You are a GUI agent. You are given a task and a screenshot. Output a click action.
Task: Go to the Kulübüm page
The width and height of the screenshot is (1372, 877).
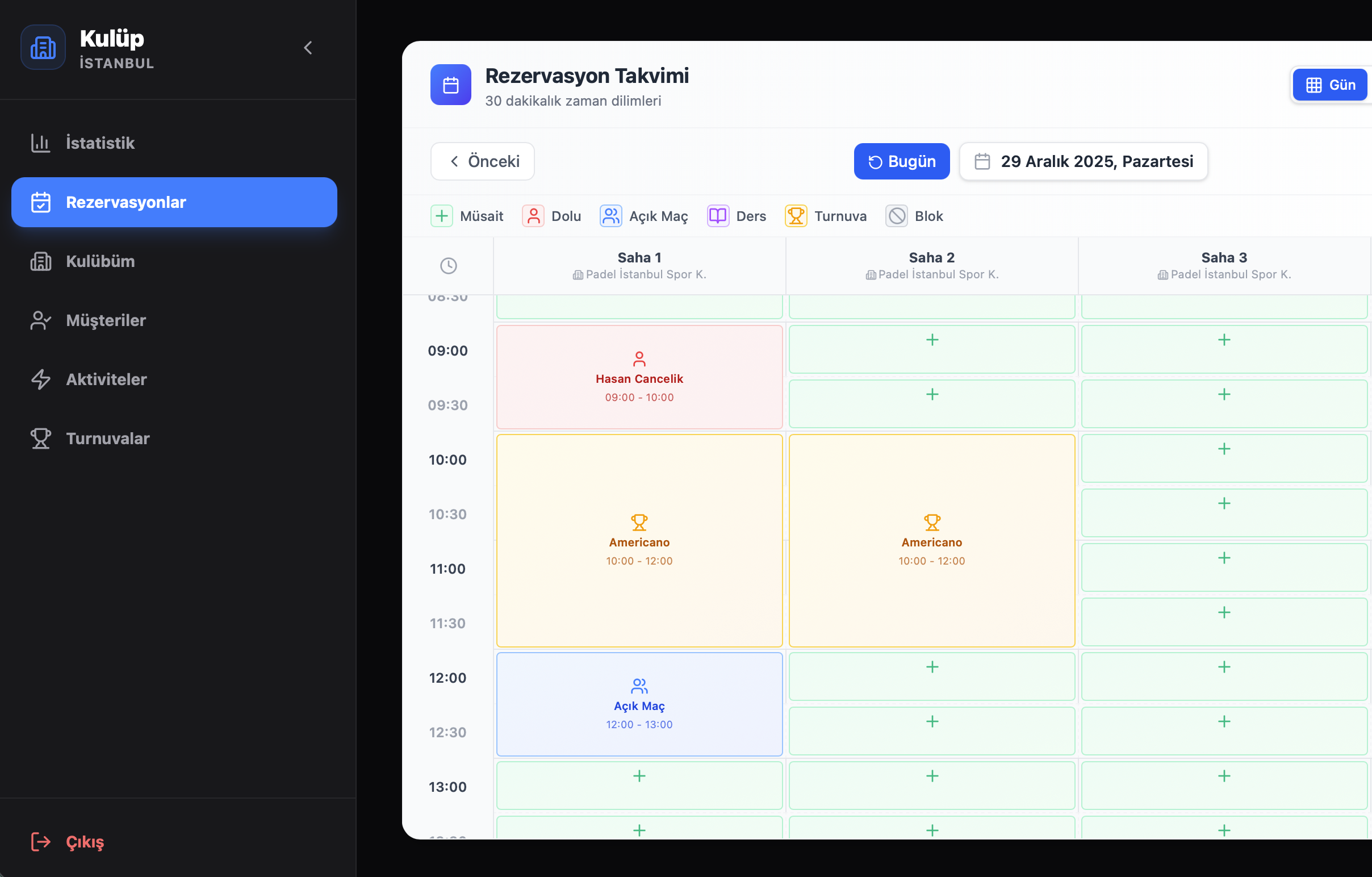click(100, 261)
